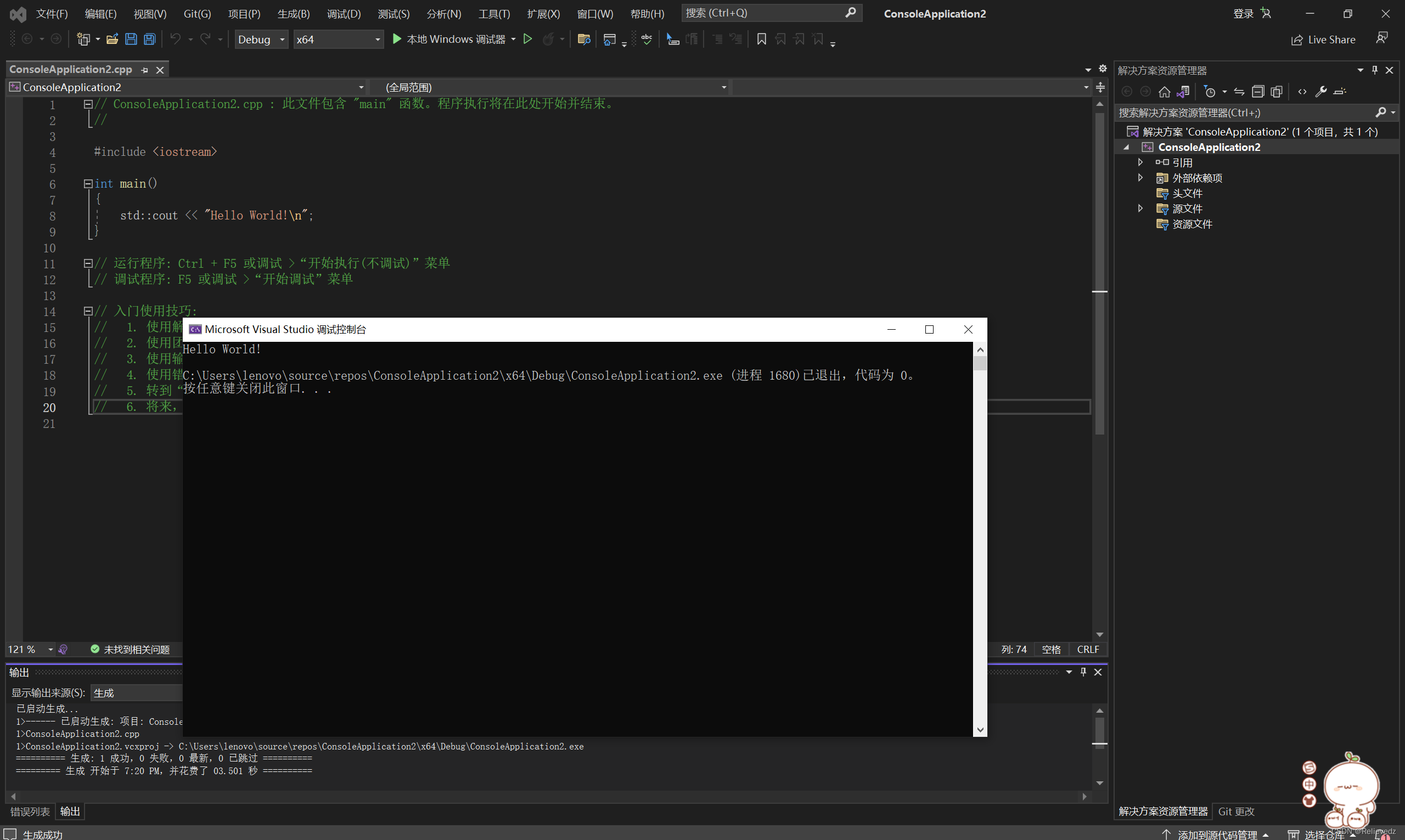This screenshot has width=1405, height=840.
Task: Pin the 输出 output panel
Action: coord(1083,672)
